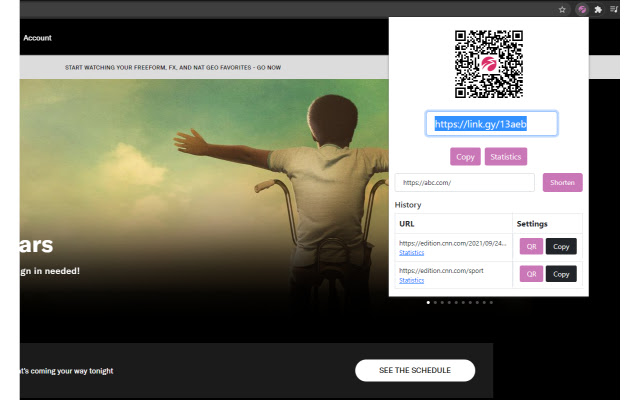Click the Start Watching Go Now banner
The height and width of the screenshot is (400, 640).
(173, 67)
